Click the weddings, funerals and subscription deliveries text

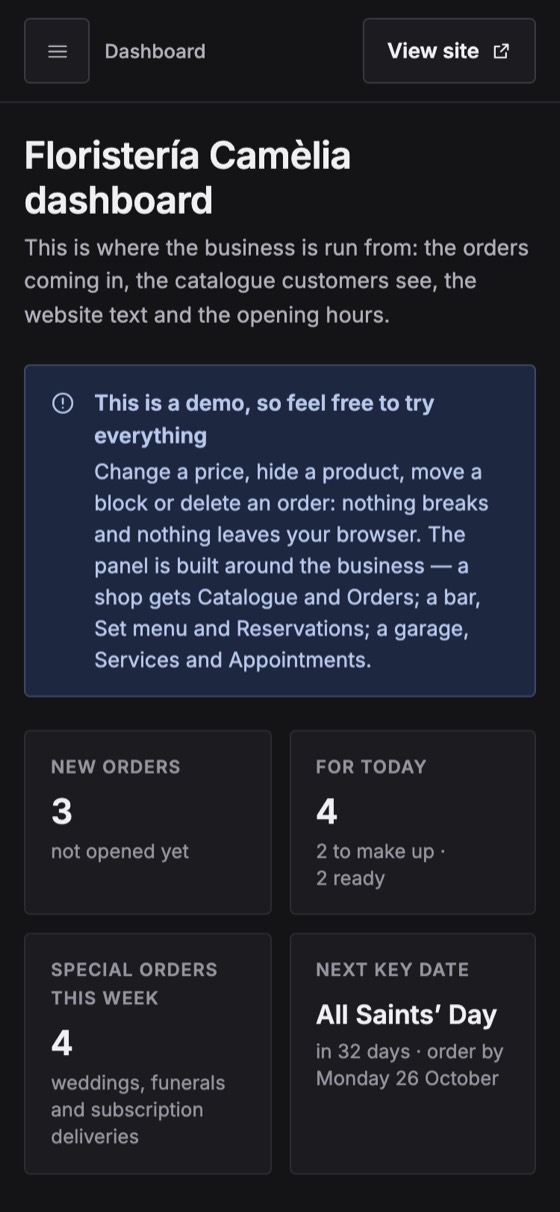coord(138,1110)
